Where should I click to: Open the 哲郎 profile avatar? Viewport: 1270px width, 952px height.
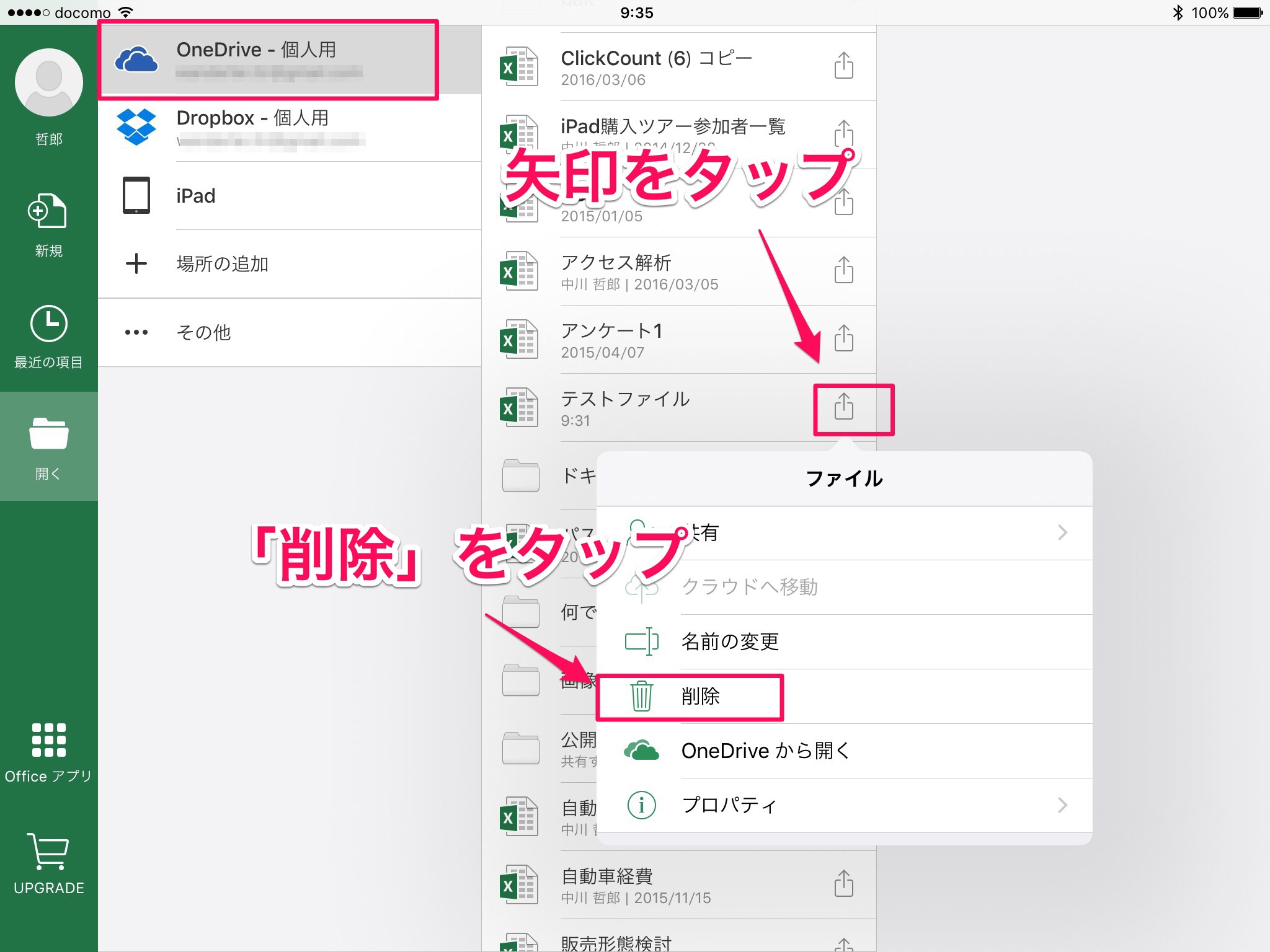(49, 81)
